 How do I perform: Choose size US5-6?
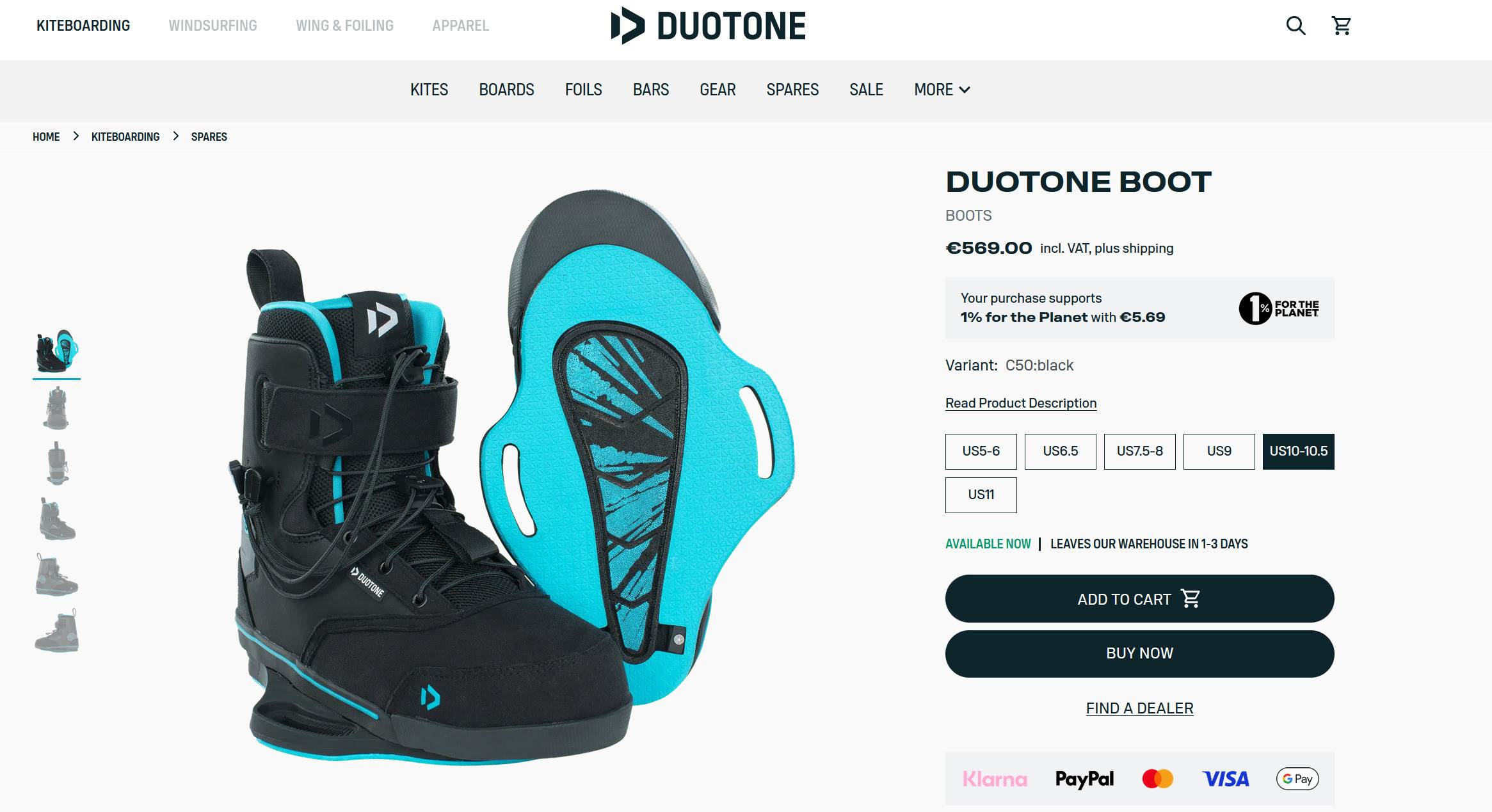tap(981, 451)
